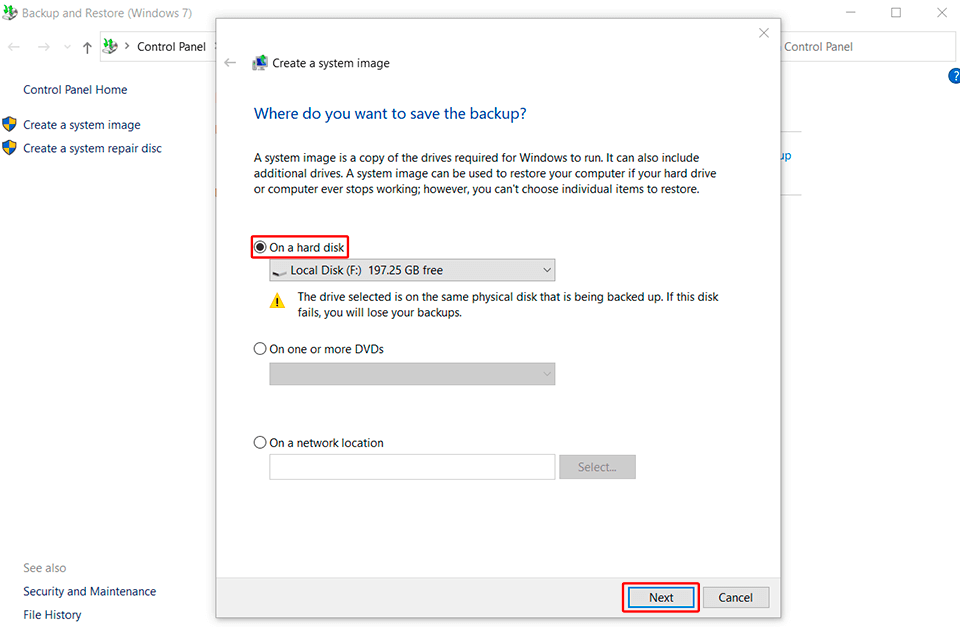
Task: Open Control Panel Home link
Action: pos(75,89)
